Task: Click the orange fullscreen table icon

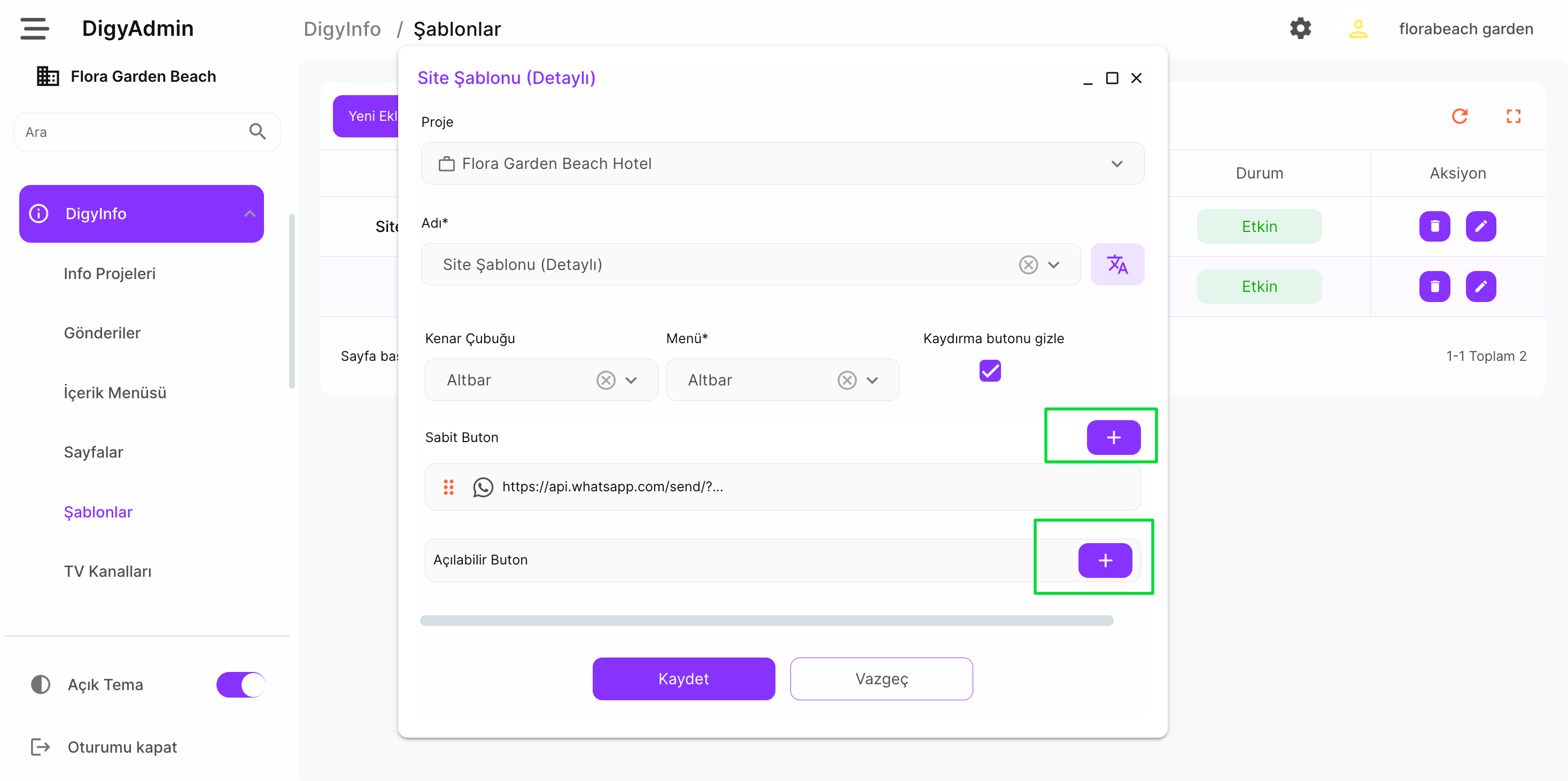Action: tap(1513, 115)
